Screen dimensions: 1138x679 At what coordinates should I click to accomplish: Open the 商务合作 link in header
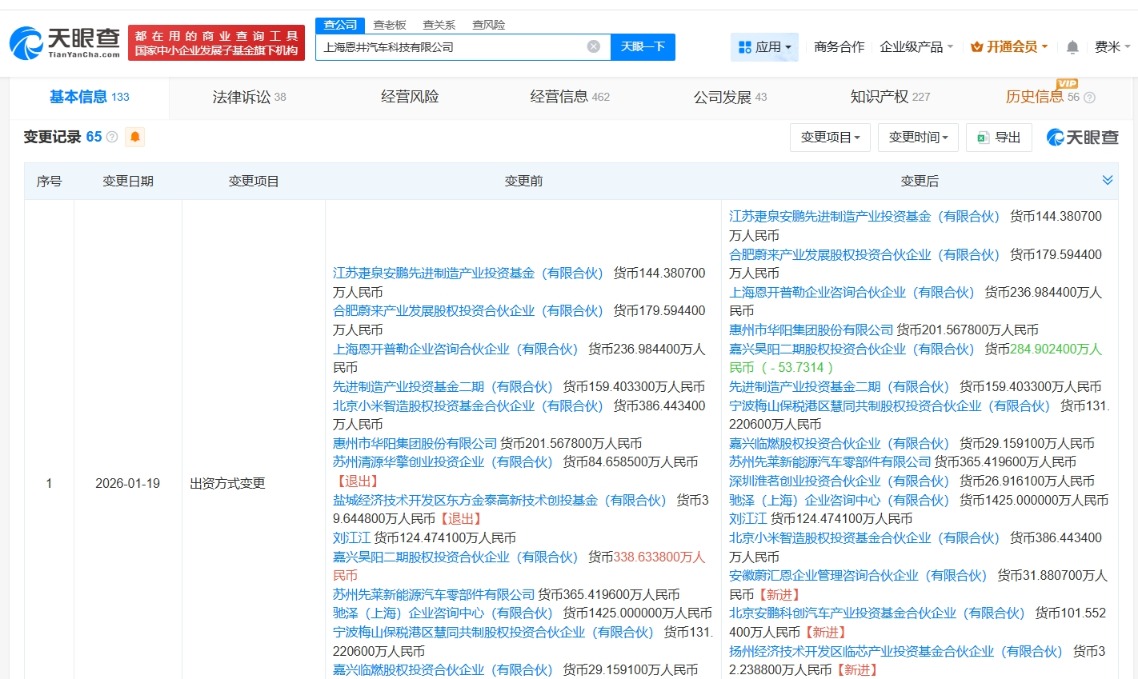tap(839, 47)
